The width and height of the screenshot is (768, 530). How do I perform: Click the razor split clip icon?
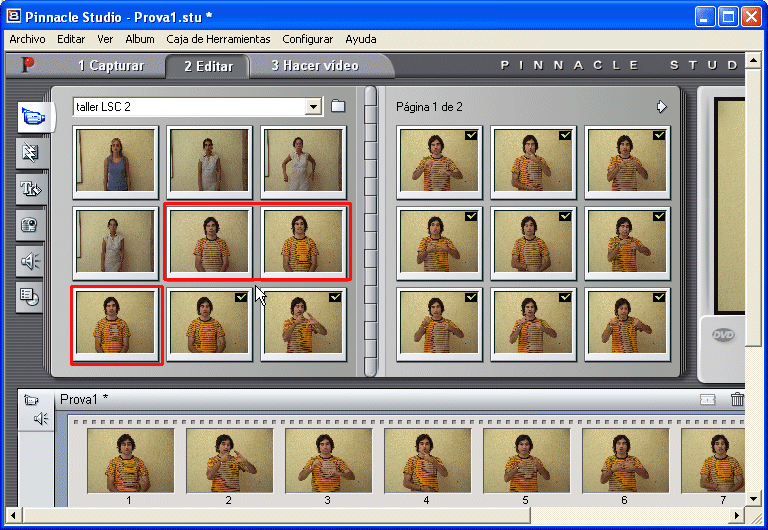coord(707,400)
